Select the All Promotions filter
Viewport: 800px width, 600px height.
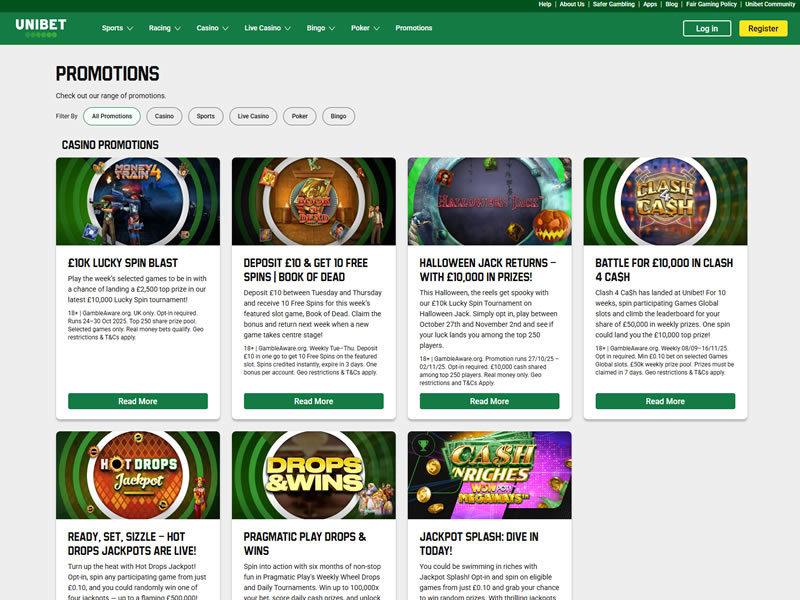click(x=112, y=116)
